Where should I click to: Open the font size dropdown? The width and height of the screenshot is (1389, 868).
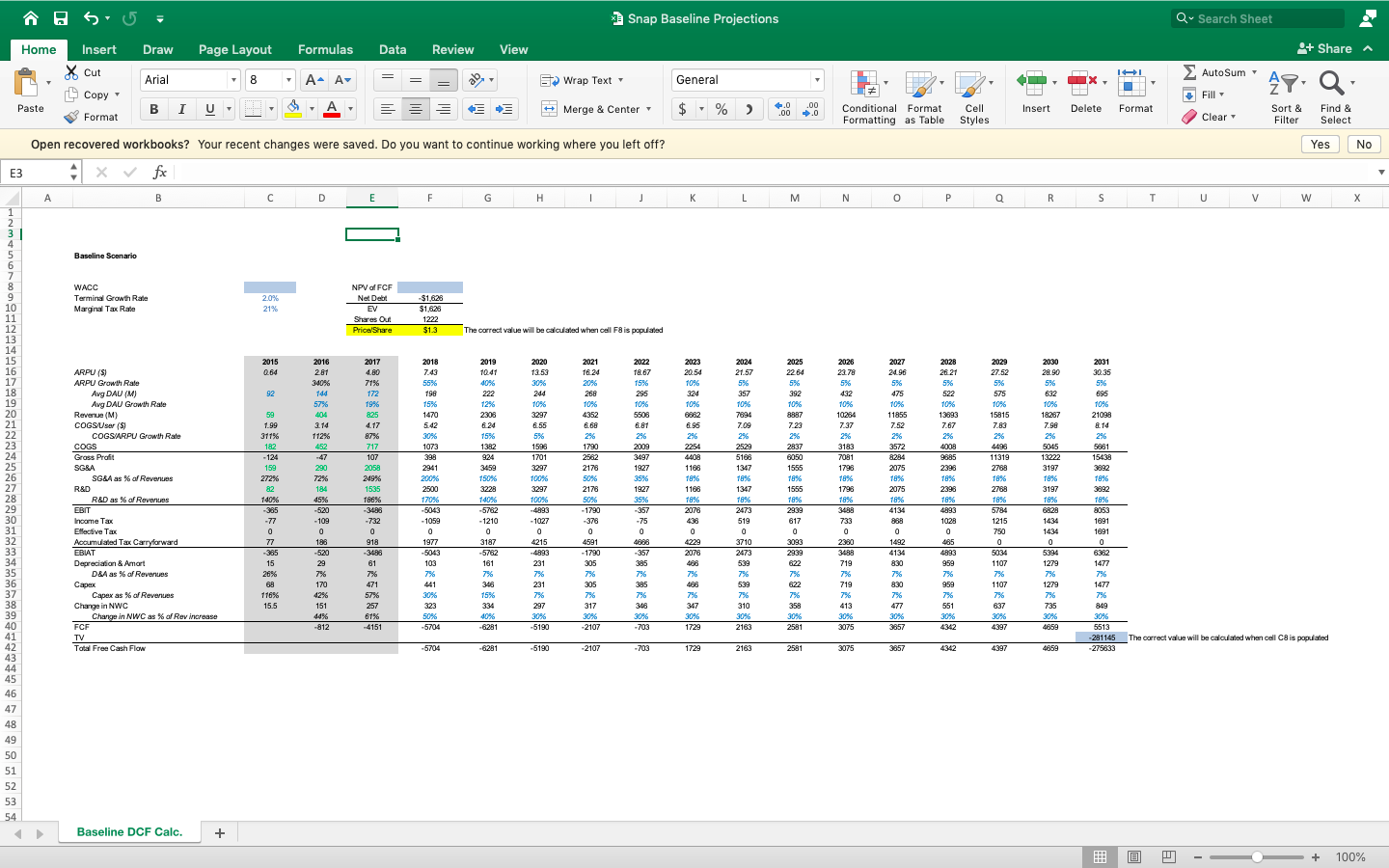pos(287,80)
